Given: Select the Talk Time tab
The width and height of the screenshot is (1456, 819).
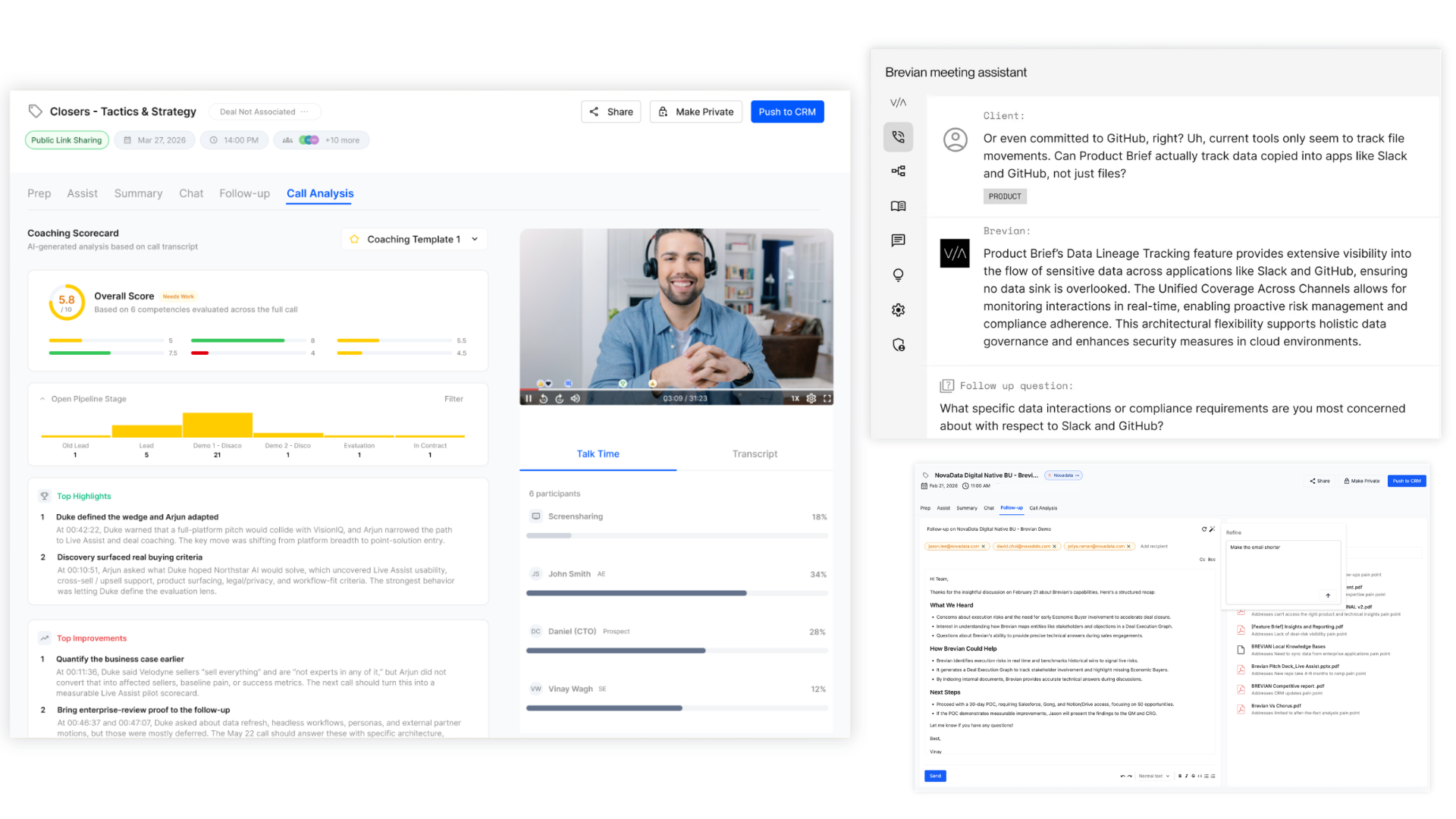Looking at the screenshot, I should tap(598, 453).
